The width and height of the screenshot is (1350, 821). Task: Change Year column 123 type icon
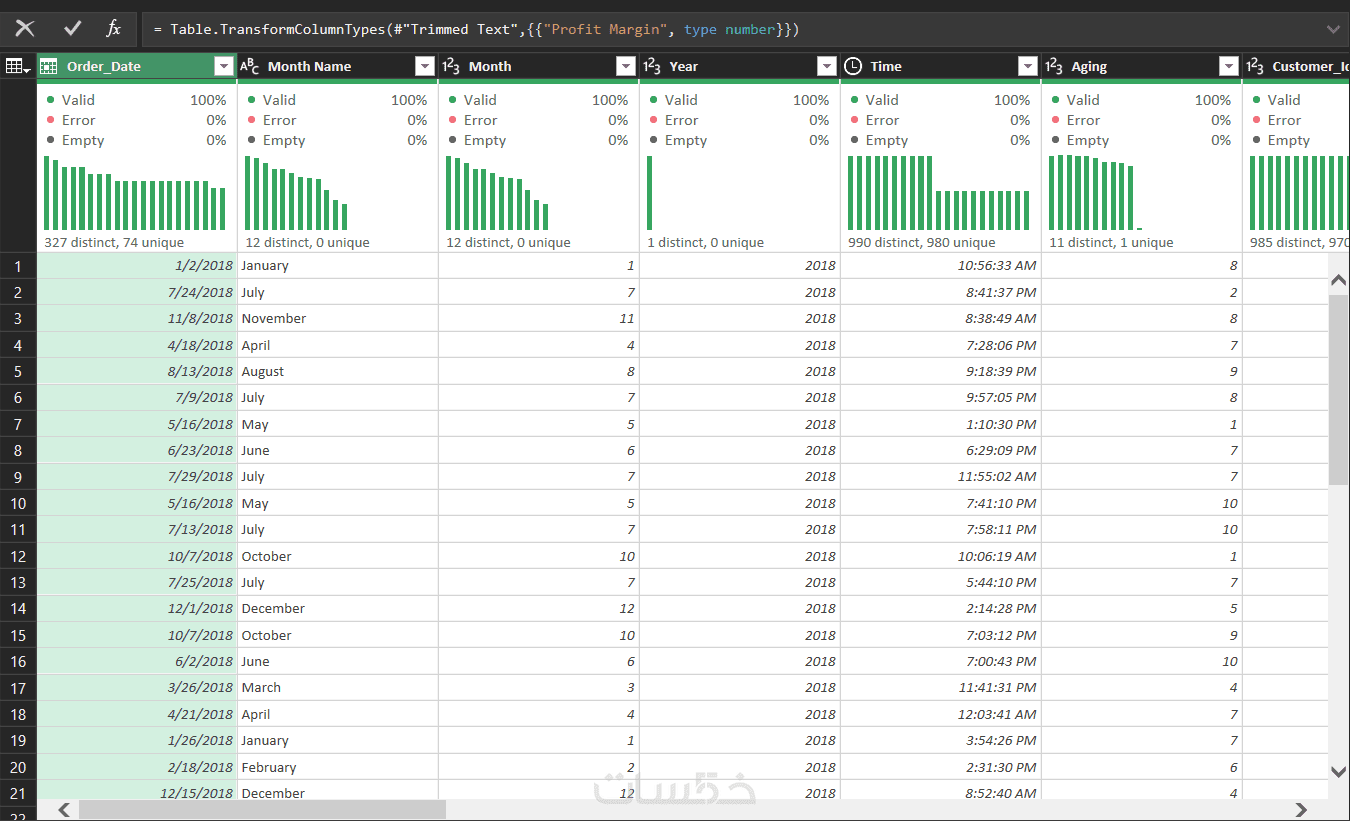click(652, 66)
